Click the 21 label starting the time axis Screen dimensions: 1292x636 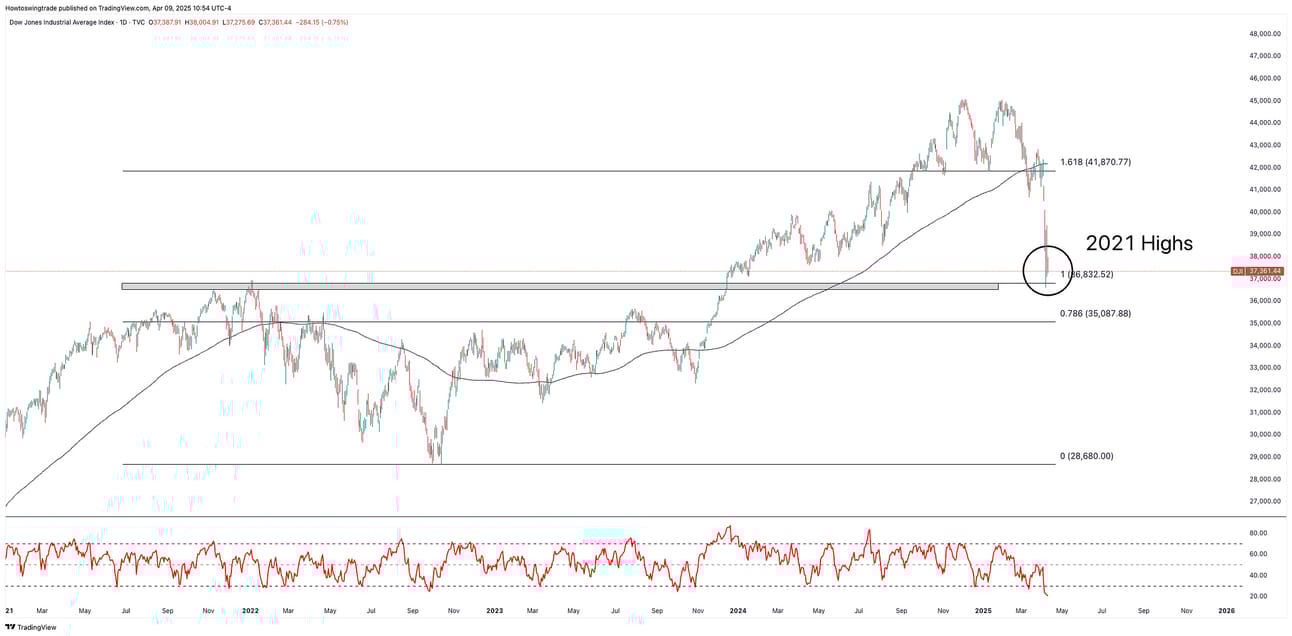[x=9, y=610]
